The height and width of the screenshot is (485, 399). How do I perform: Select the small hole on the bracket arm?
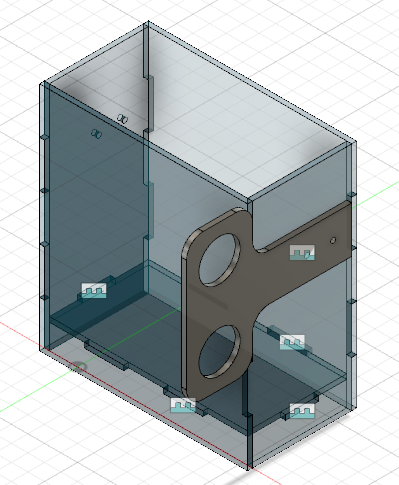[333, 240]
